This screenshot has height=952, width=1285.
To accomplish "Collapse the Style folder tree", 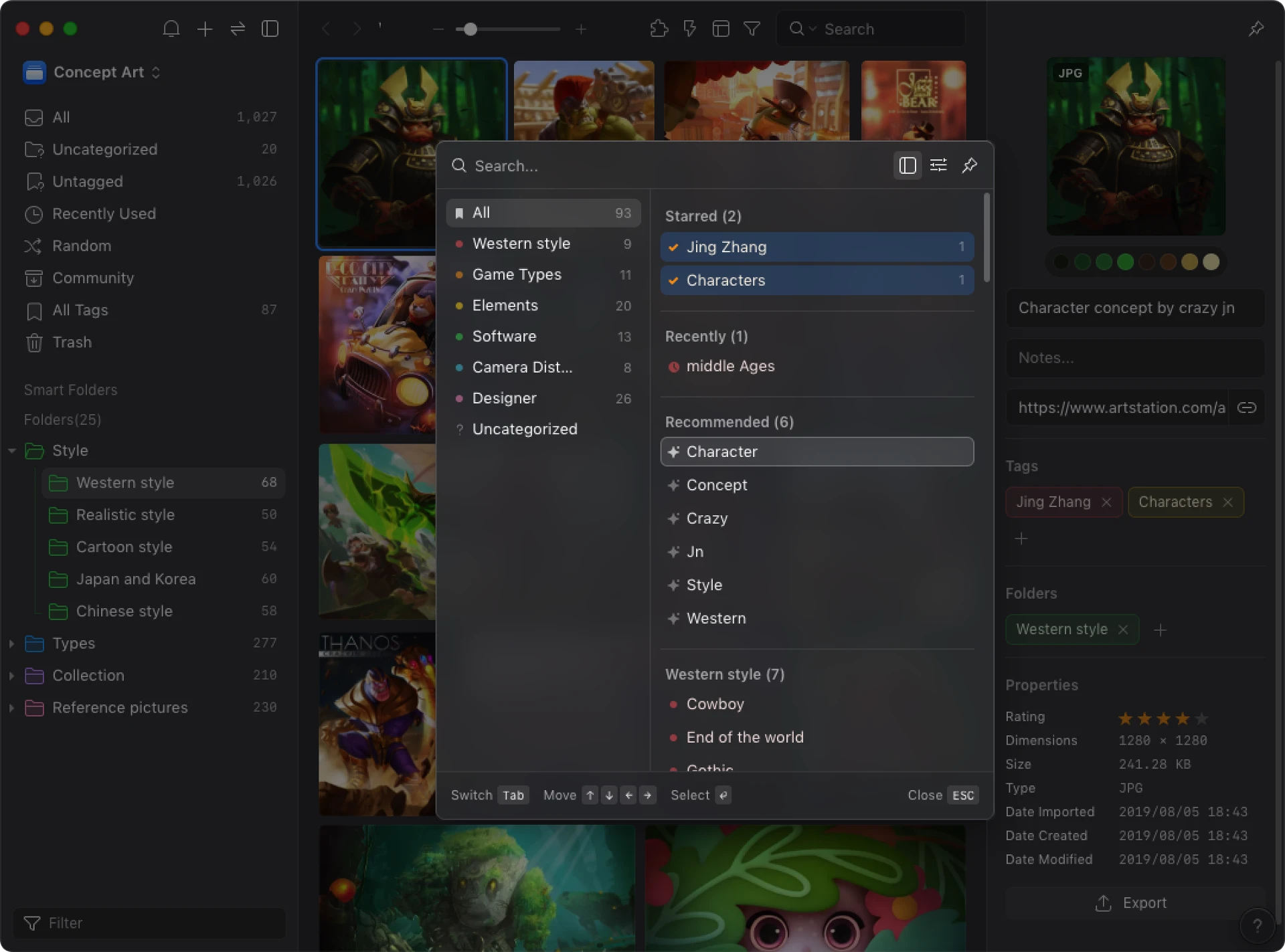I will click(11, 451).
